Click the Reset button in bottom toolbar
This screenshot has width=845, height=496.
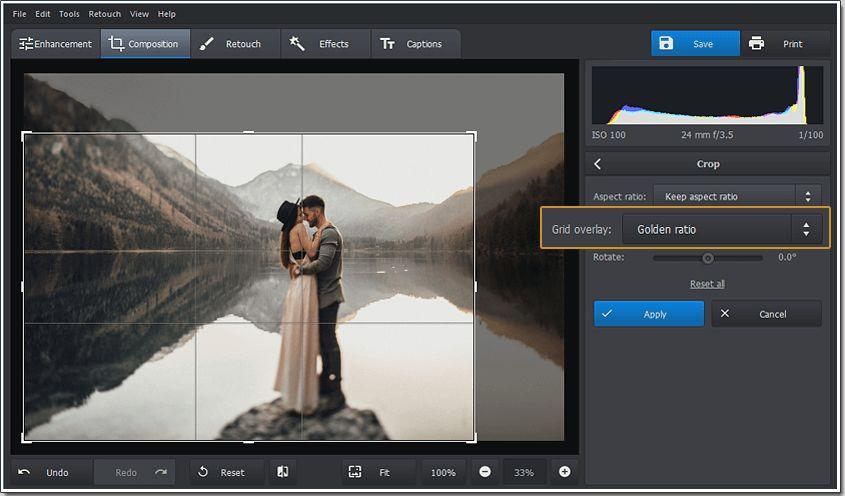[x=227, y=472]
